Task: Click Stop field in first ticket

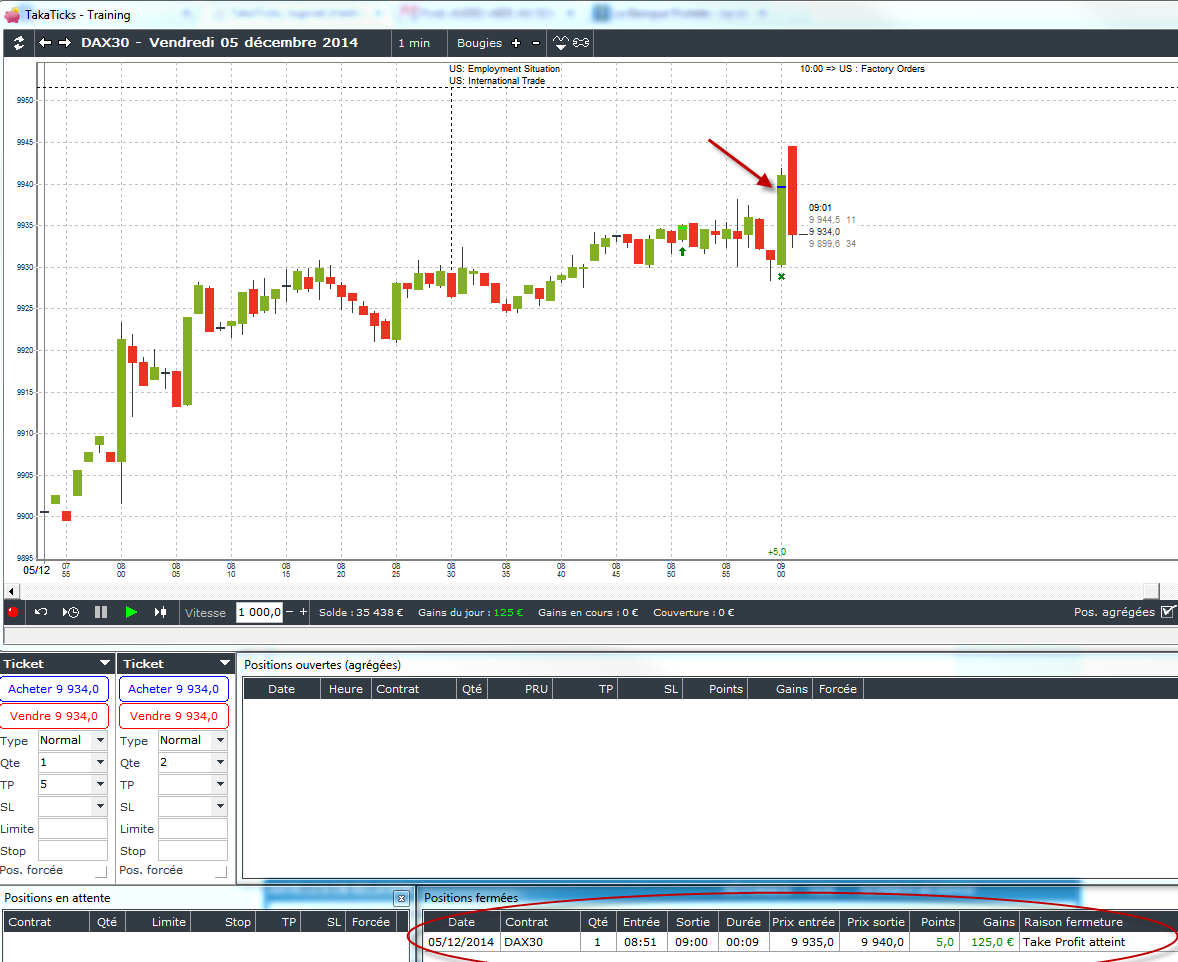Action: pos(73,850)
